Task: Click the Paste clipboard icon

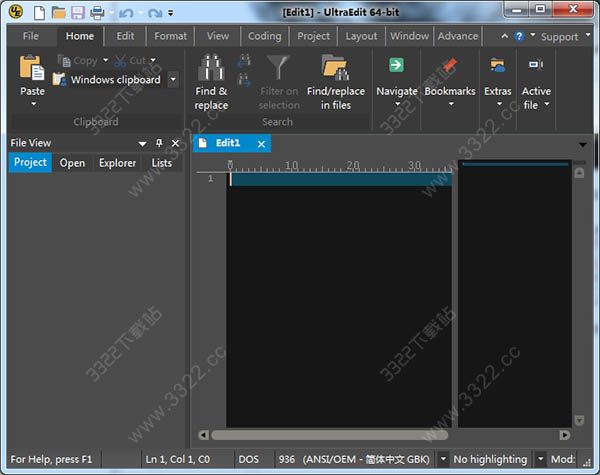Action: click(32, 68)
